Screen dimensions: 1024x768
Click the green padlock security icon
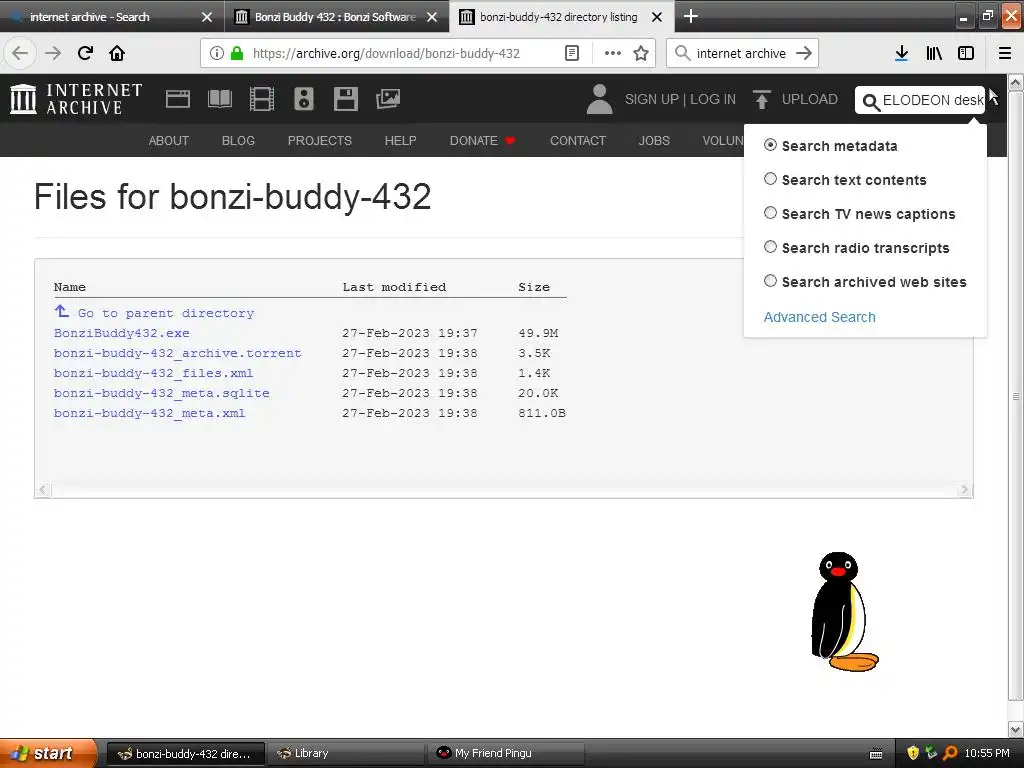237,53
